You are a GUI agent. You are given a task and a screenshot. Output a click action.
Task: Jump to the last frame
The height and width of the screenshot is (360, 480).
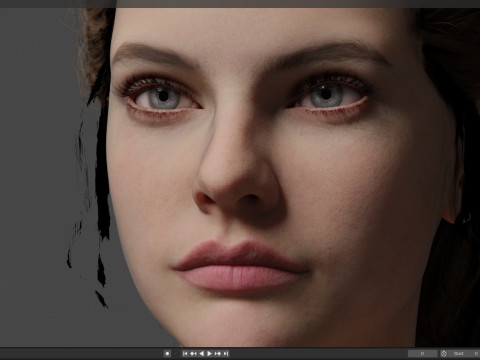pos(226,353)
